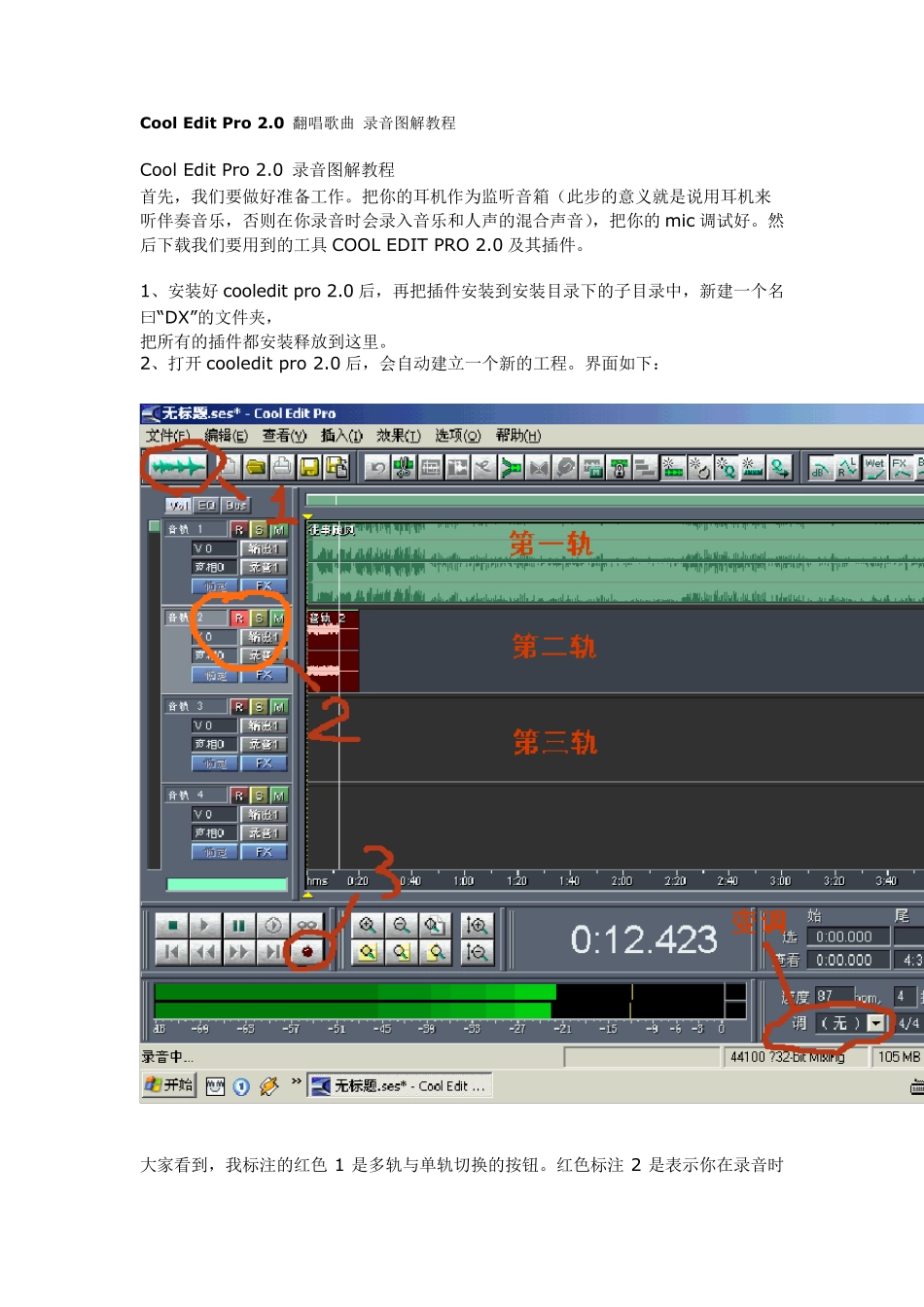
Task: Click the 开始 Start button on taskbar
Action: (169, 1085)
